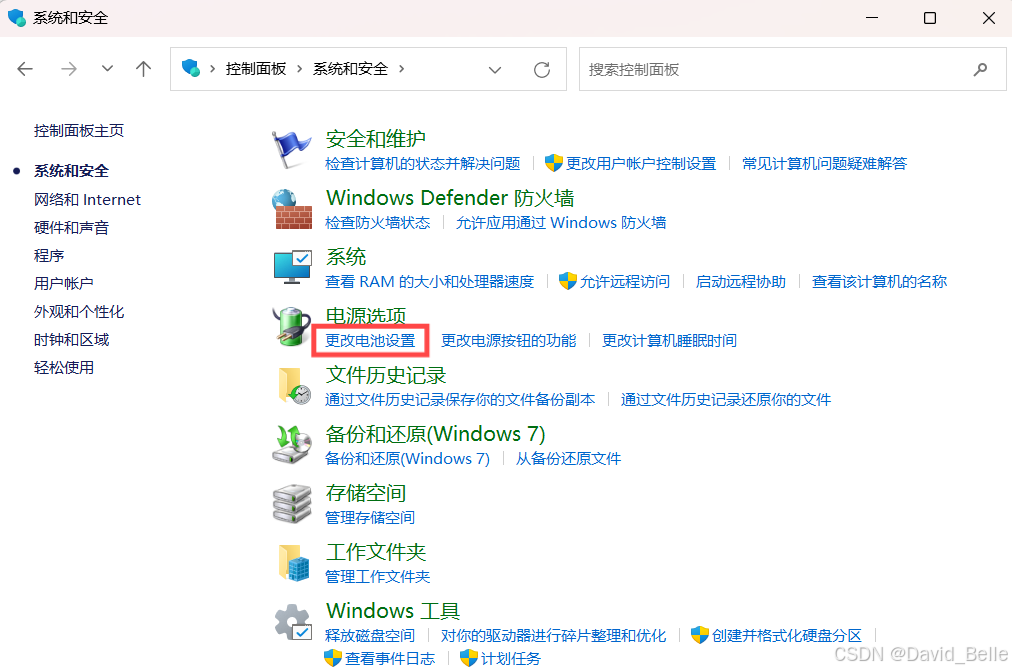Select 系统和安全 in the breadcrumb
Viewport: 1012px width, 672px height.
pyautogui.click(x=350, y=69)
